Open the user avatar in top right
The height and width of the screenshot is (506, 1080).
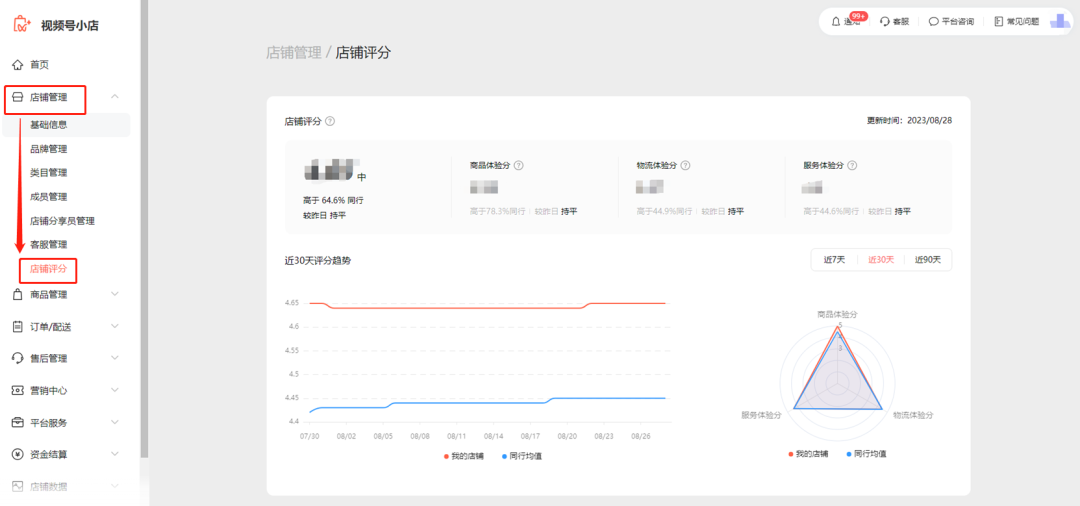(1060, 21)
